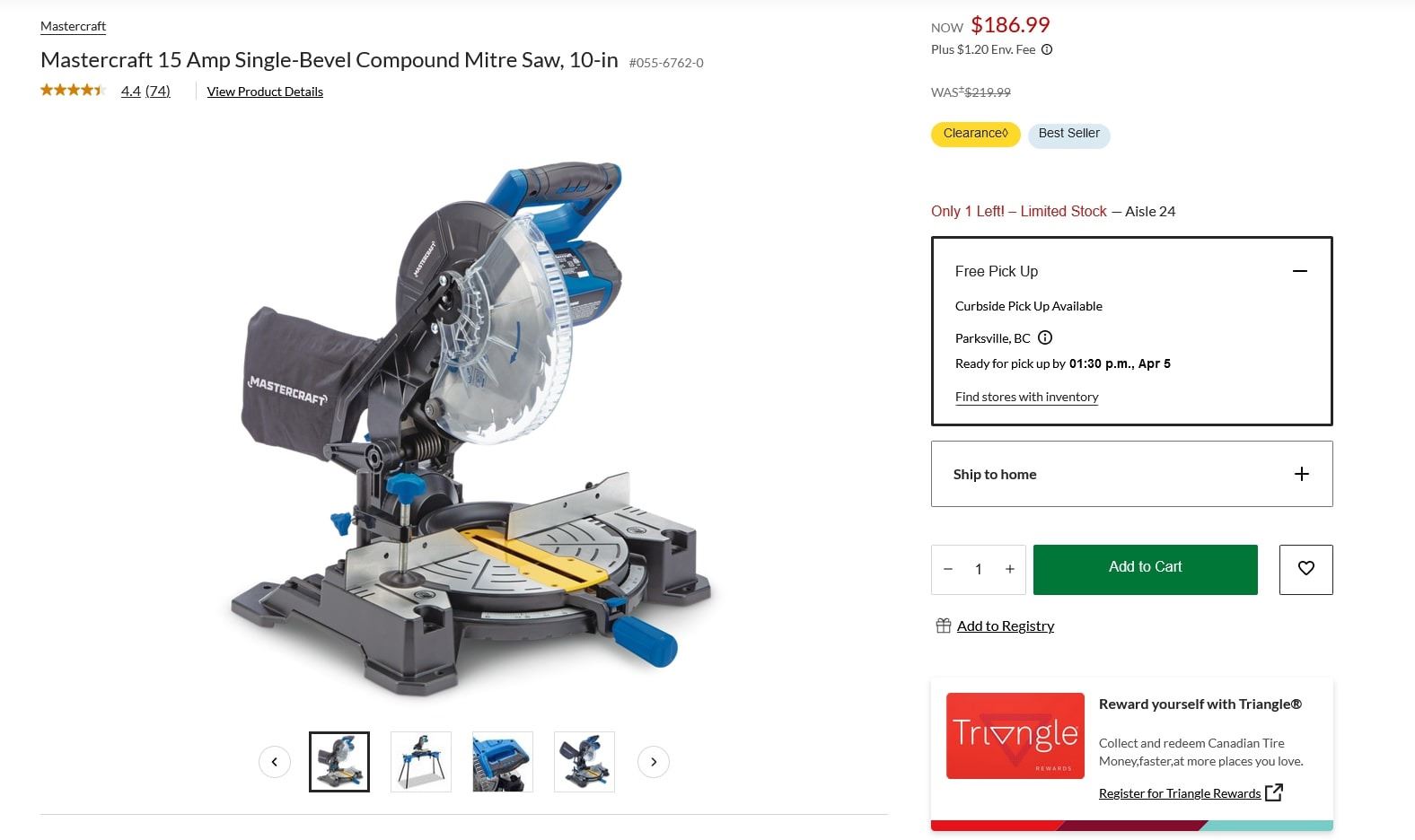Screen dimensions: 1415x840
Task: Select the saw on stand thumbnail
Action: point(421,762)
